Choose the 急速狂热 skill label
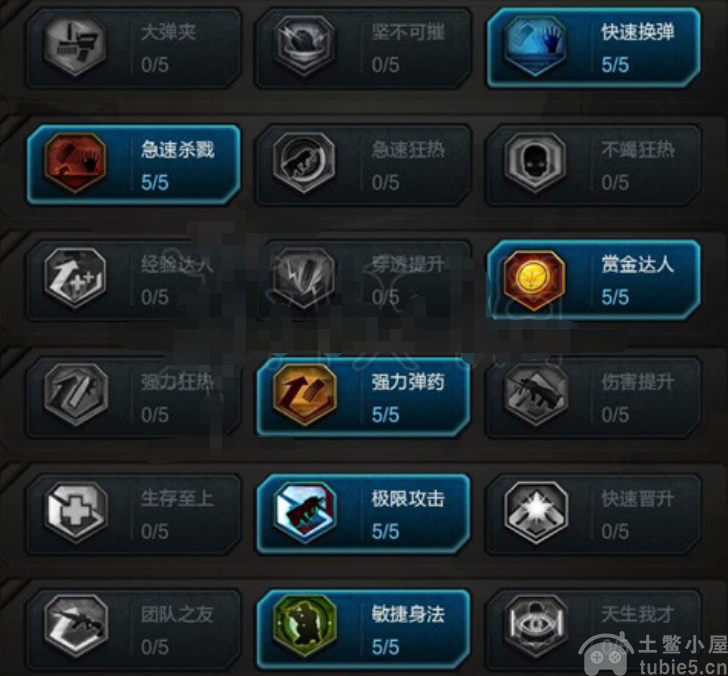728x676 pixels. pyautogui.click(x=408, y=150)
